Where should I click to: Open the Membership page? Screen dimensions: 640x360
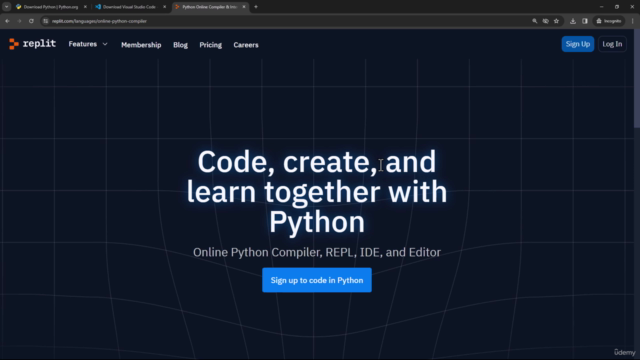pyautogui.click(x=141, y=45)
